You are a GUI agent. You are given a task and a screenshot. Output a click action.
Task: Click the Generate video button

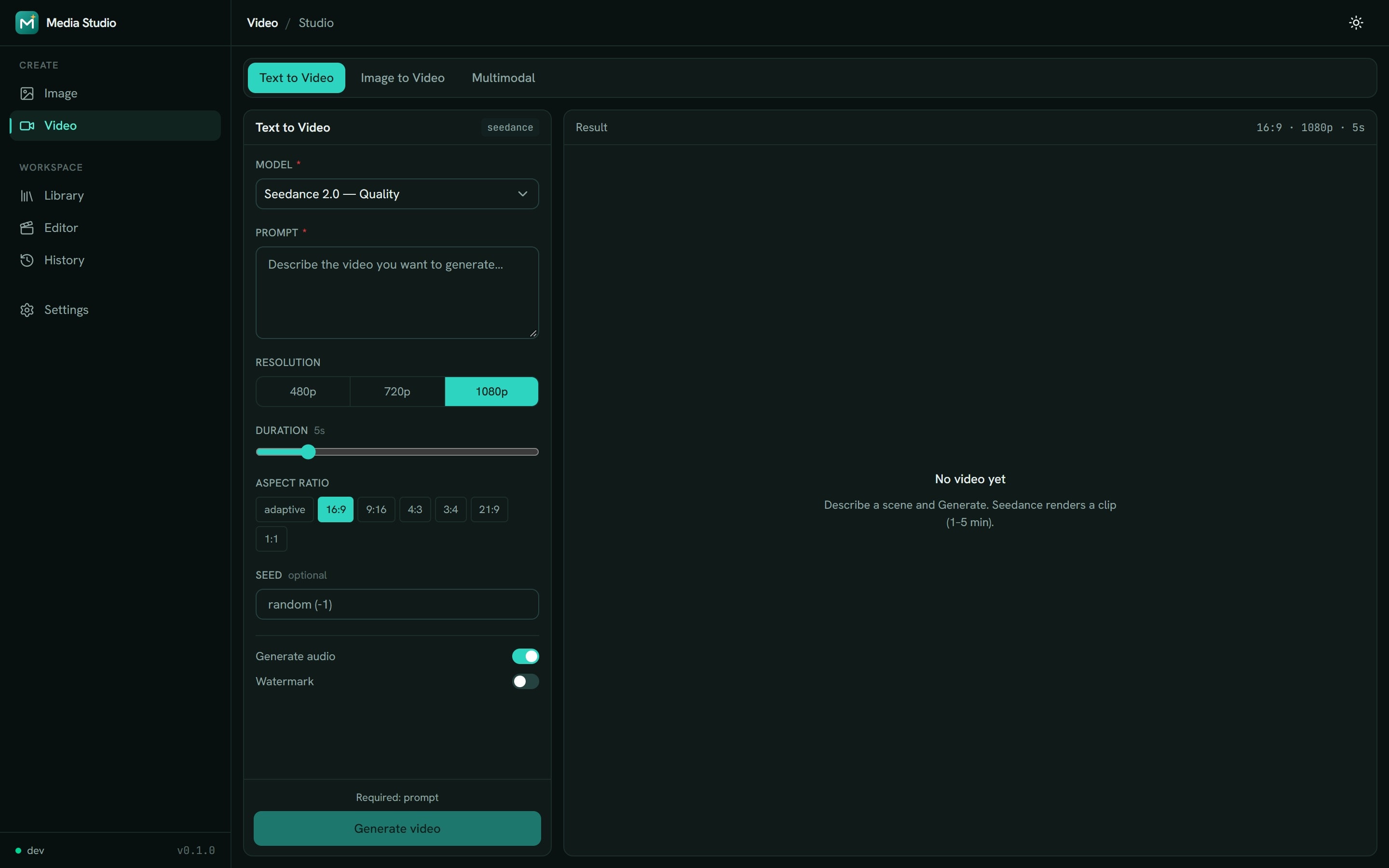tap(397, 828)
